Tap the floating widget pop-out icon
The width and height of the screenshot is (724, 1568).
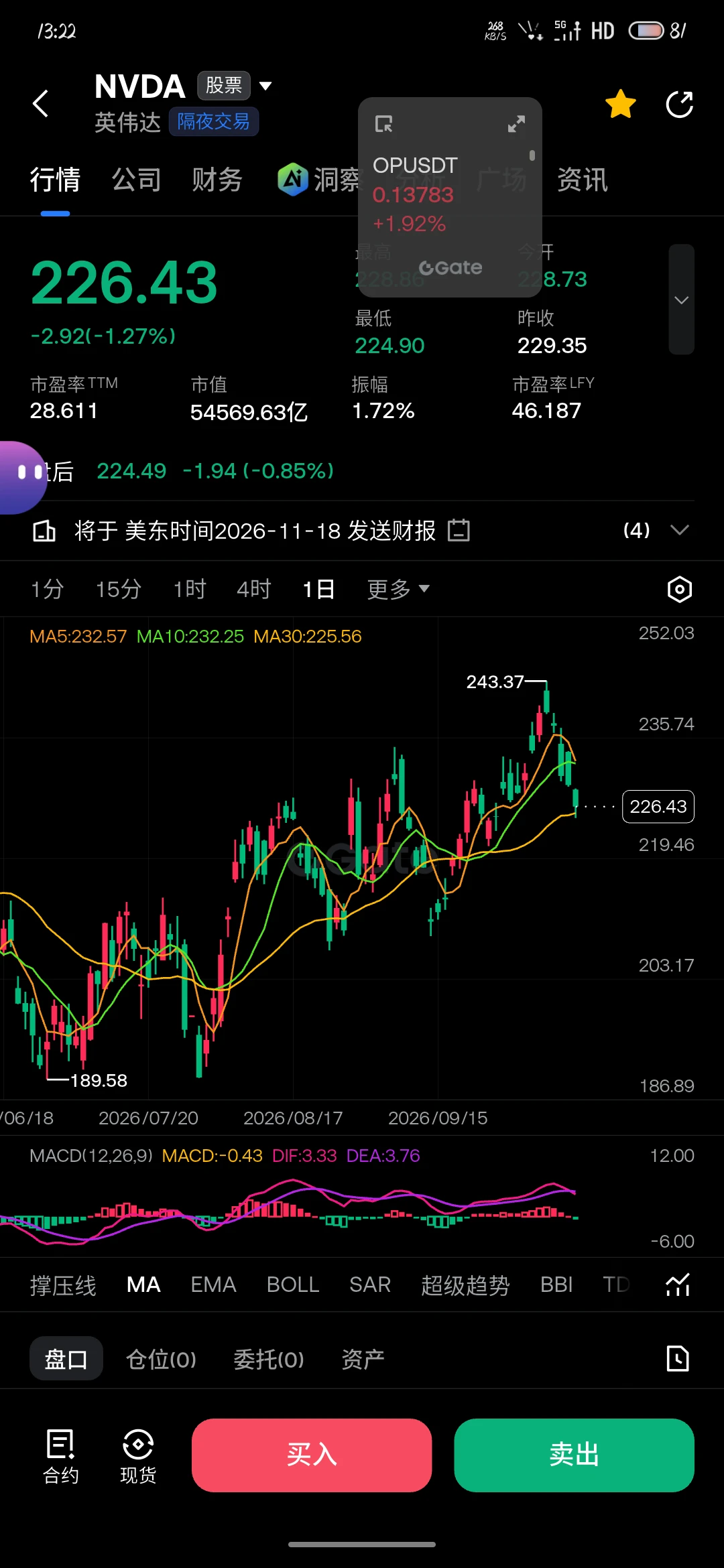(x=383, y=124)
